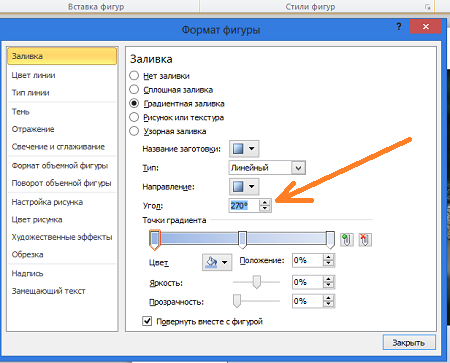Increase the Яркость percentage
This screenshot has width=450, height=363.
click(x=328, y=279)
